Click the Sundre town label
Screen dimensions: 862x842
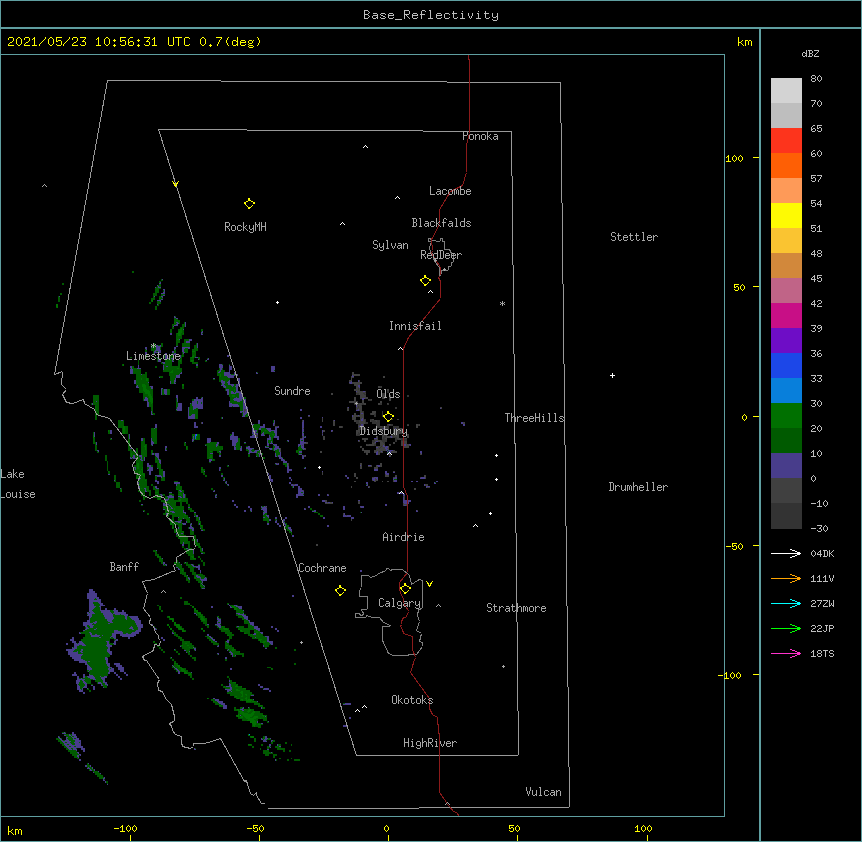point(292,391)
